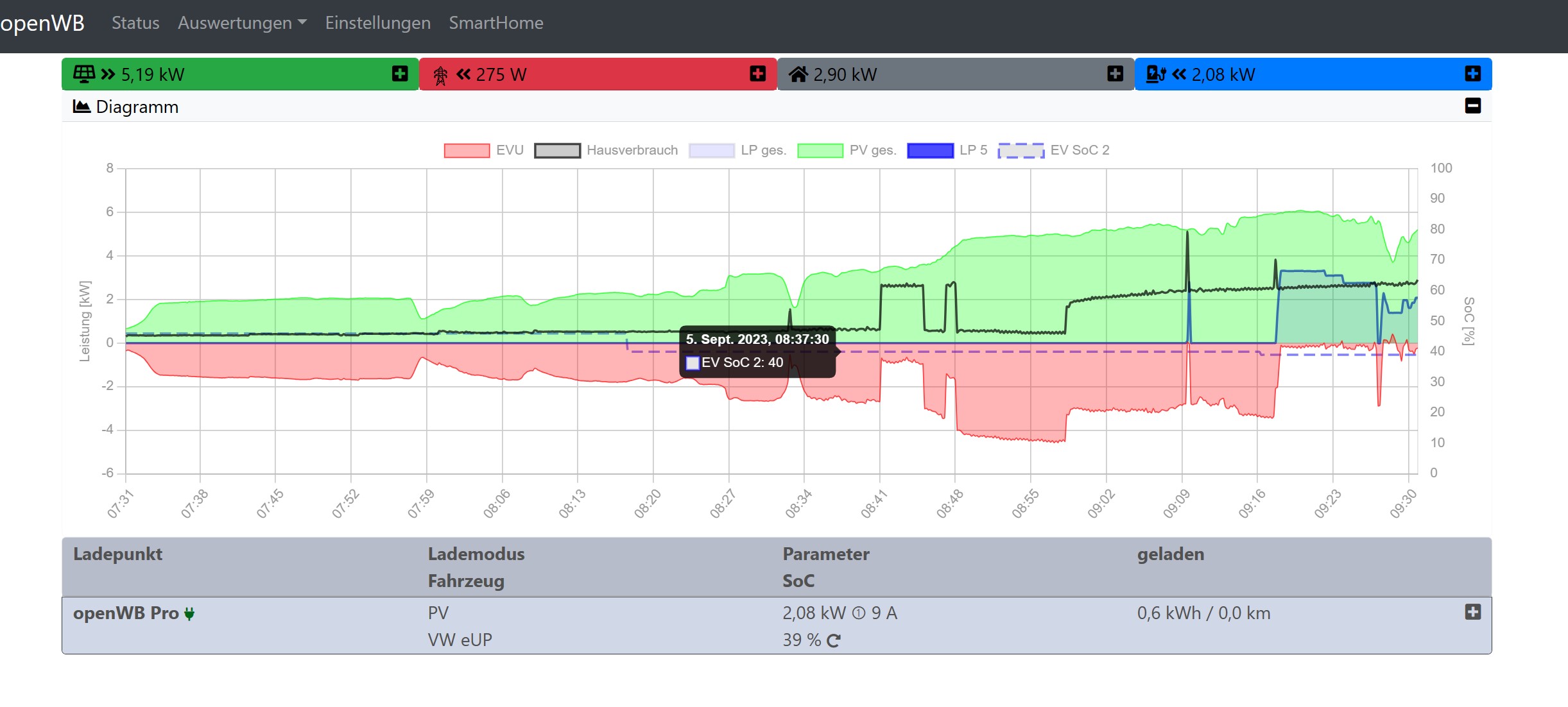Screen dimensions: 1568x707
Task: Click the green plug icon beside openWB Pro
Action: pyautogui.click(x=189, y=614)
